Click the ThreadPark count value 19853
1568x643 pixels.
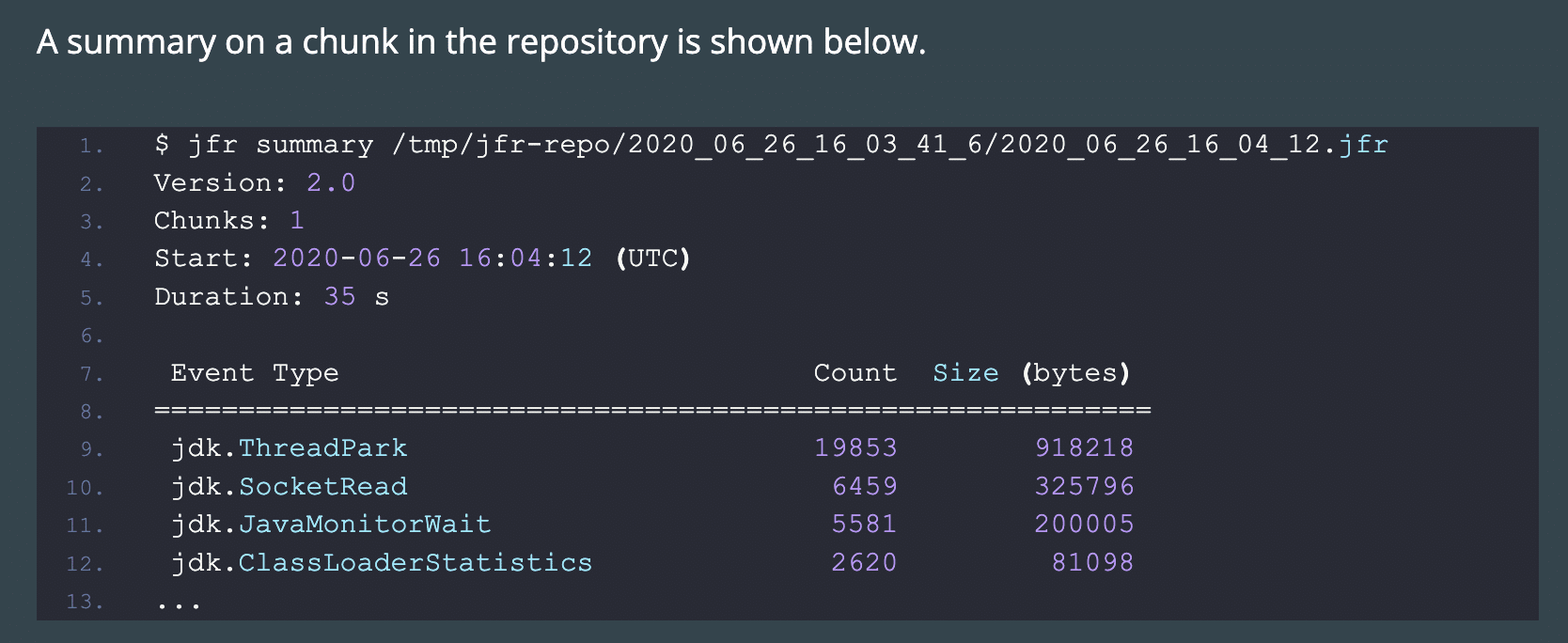point(855,448)
